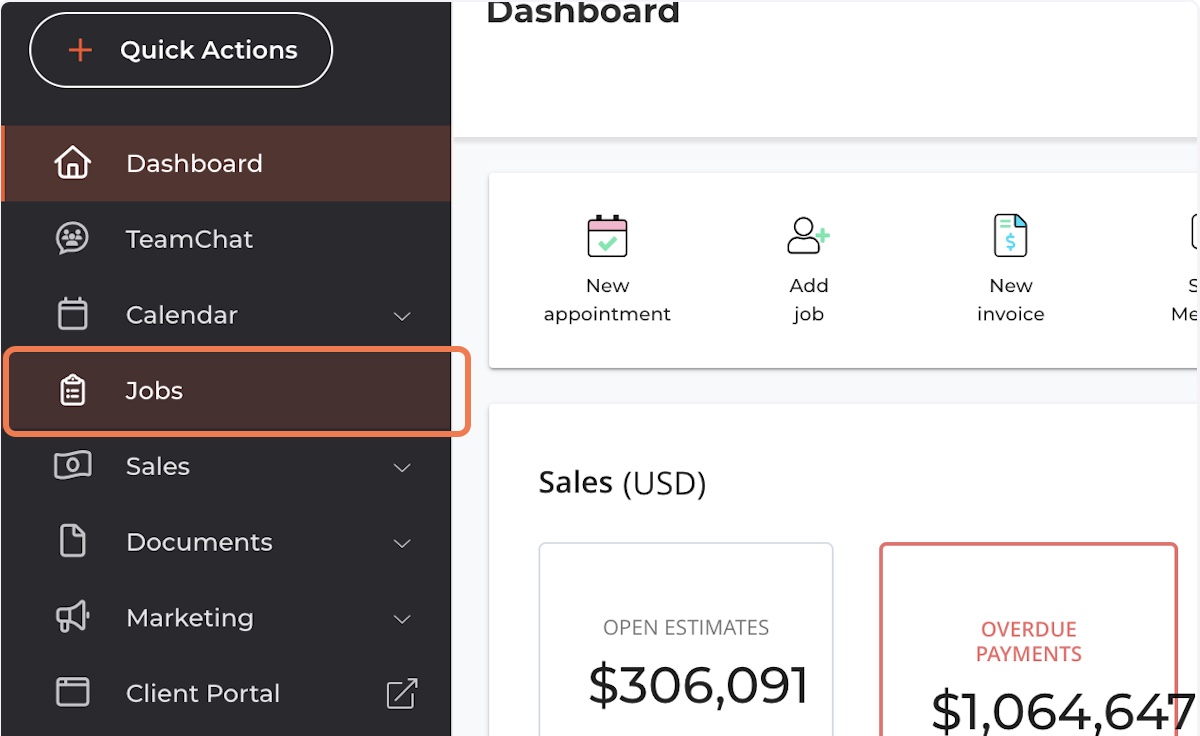The height and width of the screenshot is (736, 1200).
Task: Click the Marketing megaphone icon
Action: point(72,617)
